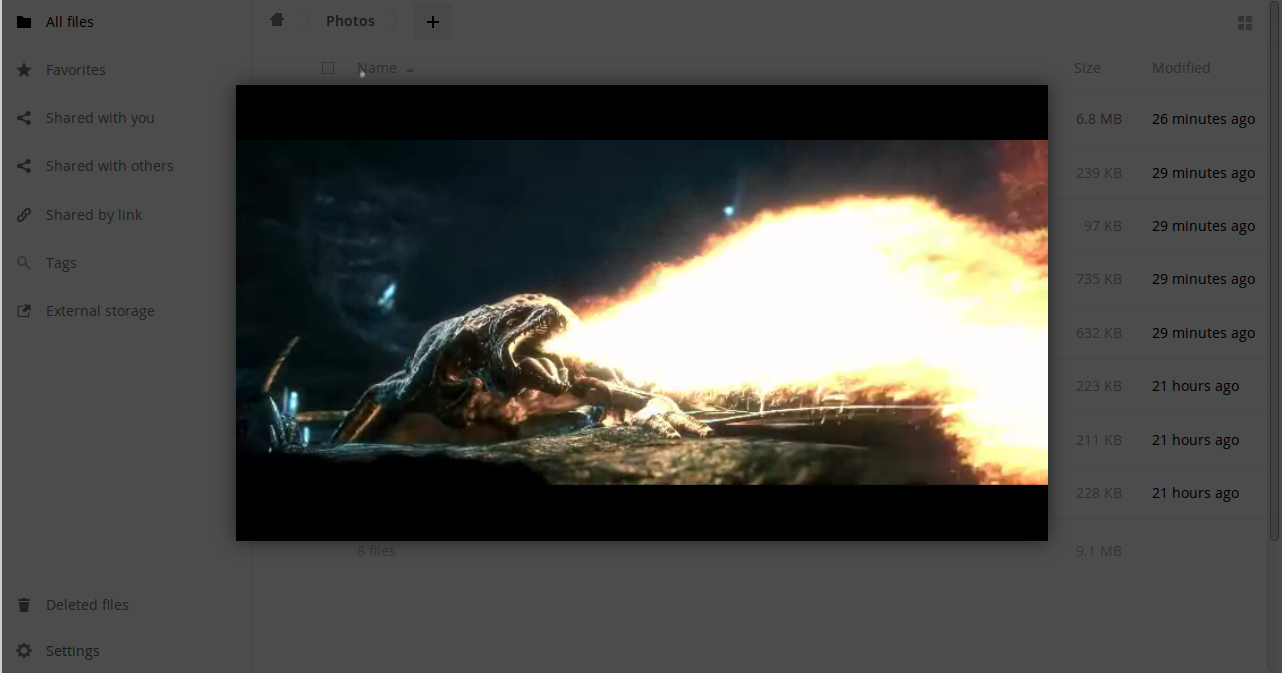Click the Photos breadcrumb link
Image resolution: width=1282 pixels, height=673 pixels.
(350, 21)
